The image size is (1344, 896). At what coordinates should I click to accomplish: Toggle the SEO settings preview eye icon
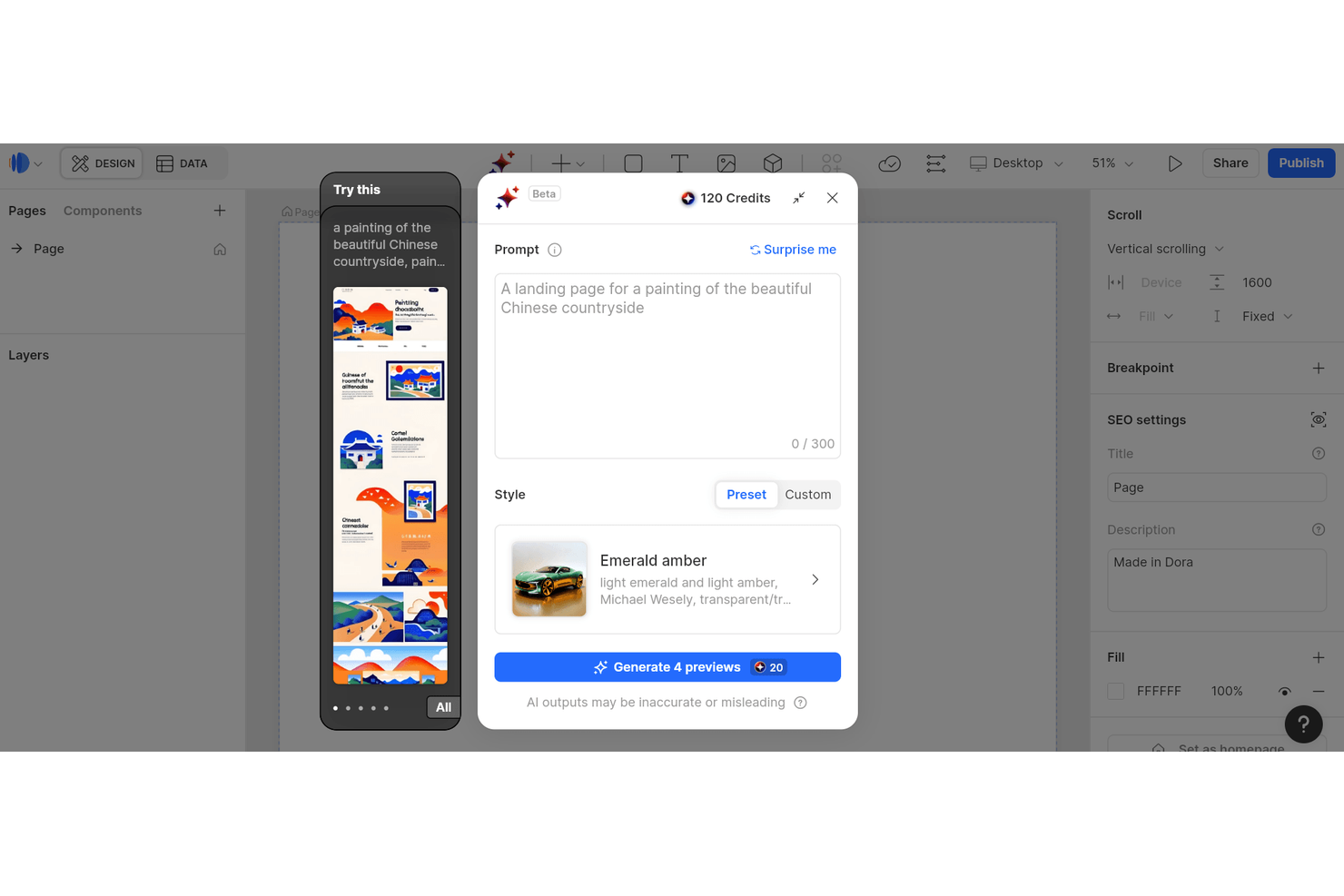tap(1319, 419)
